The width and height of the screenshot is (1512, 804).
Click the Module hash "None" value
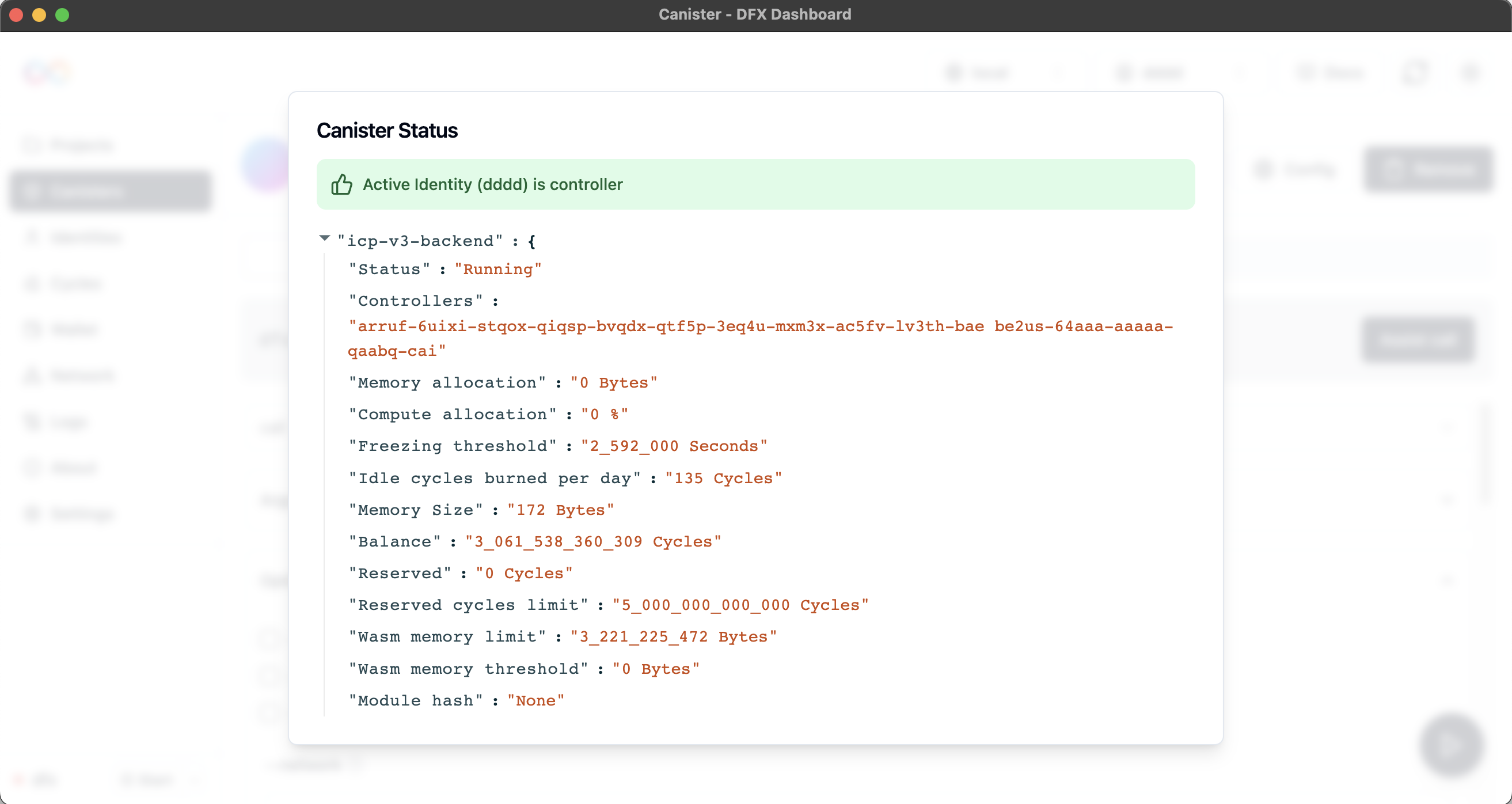(x=535, y=701)
